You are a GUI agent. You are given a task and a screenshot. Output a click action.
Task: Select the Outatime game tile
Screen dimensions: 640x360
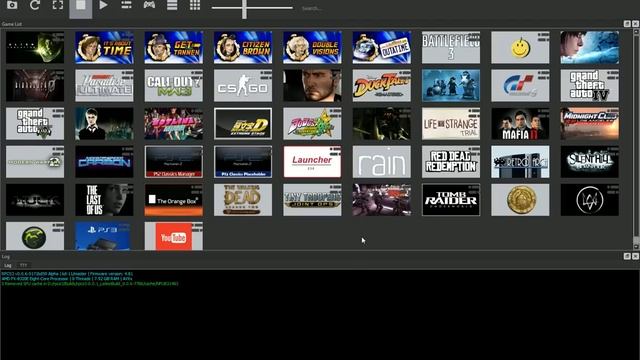pyautogui.click(x=382, y=47)
